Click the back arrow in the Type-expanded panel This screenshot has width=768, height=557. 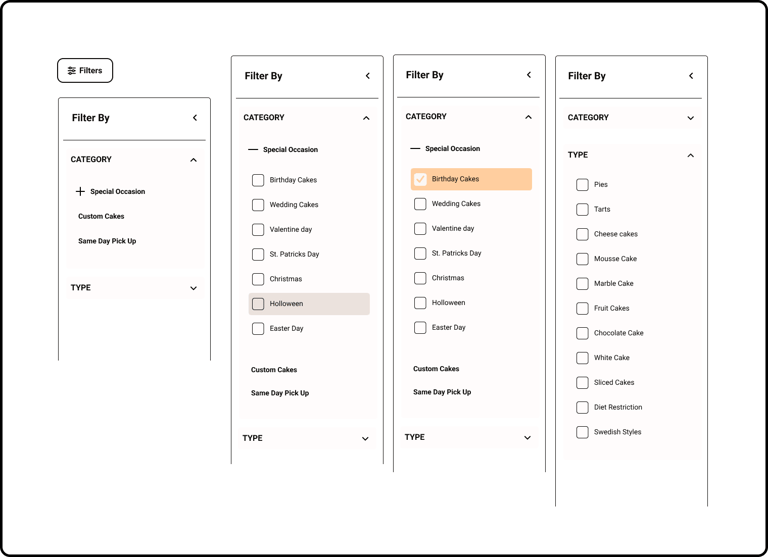pyautogui.click(x=691, y=76)
